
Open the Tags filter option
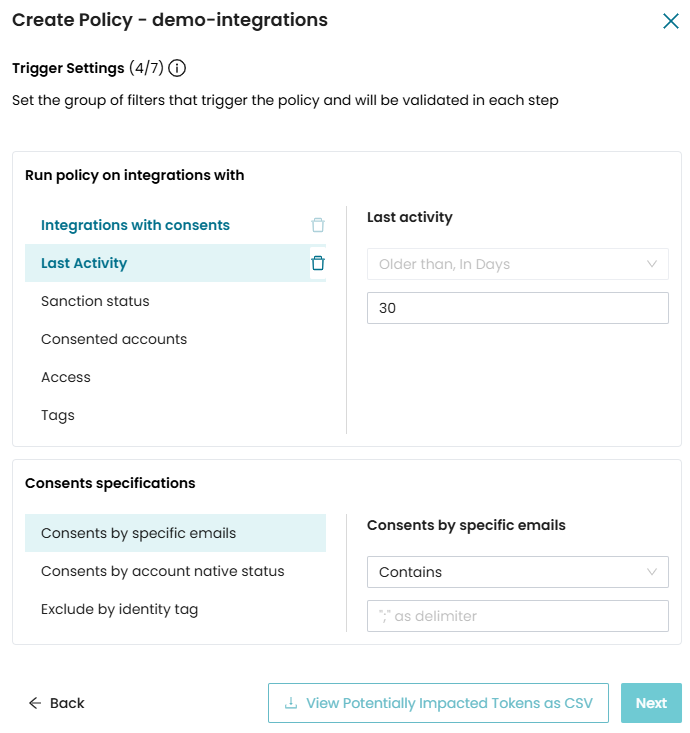[x=58, y=415]
